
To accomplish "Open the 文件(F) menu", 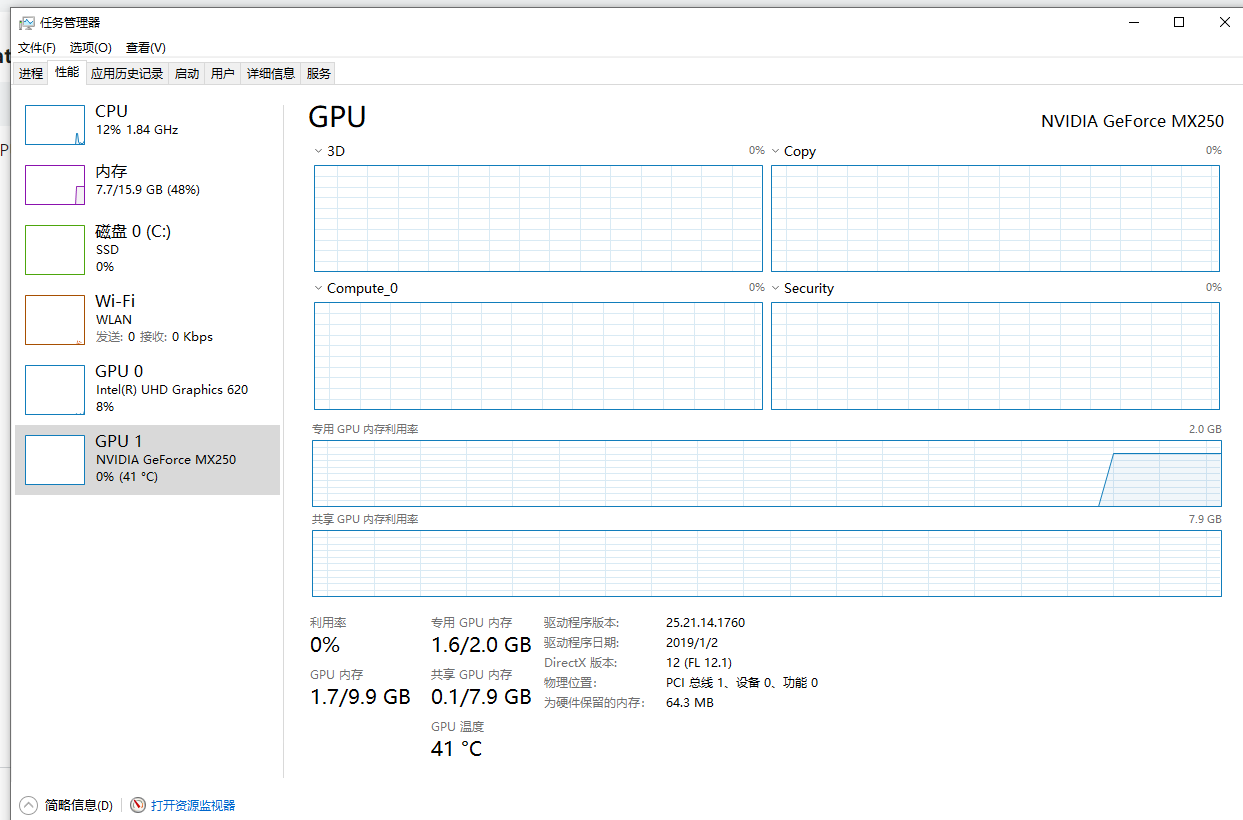I will pos(37,47).
